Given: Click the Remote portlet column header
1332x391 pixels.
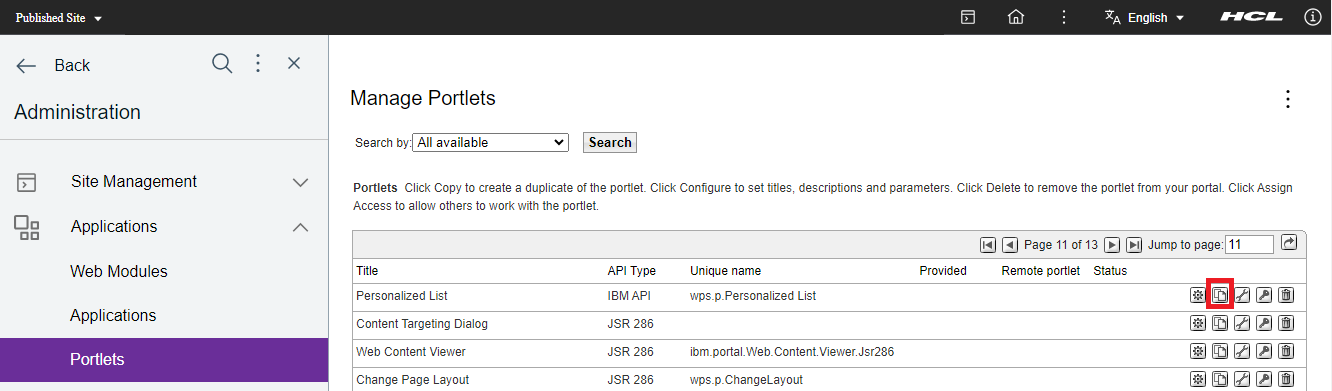Looking at the screenshot, I should (x=1040, y=270).
